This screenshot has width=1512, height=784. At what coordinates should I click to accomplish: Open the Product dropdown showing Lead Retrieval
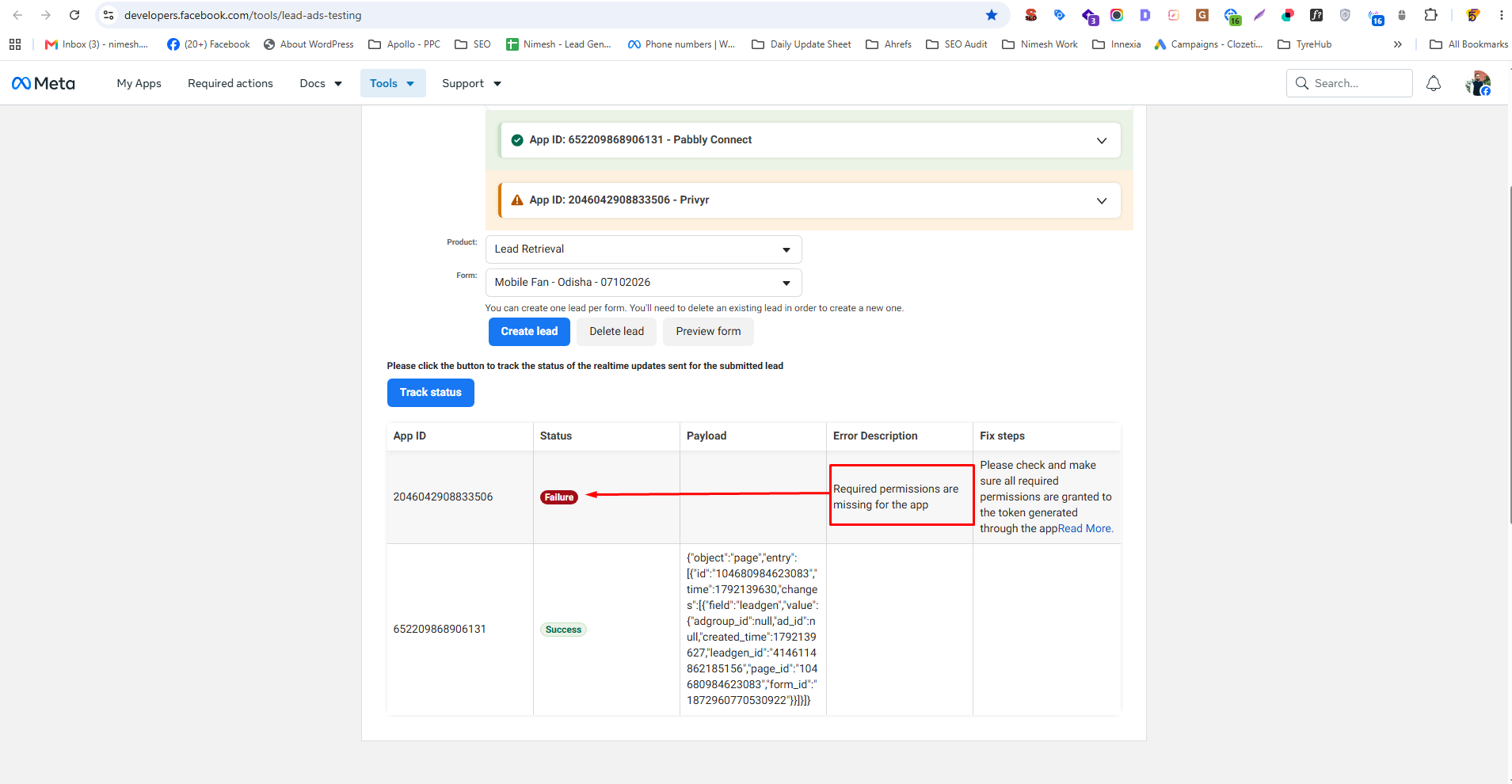[643, 249]
